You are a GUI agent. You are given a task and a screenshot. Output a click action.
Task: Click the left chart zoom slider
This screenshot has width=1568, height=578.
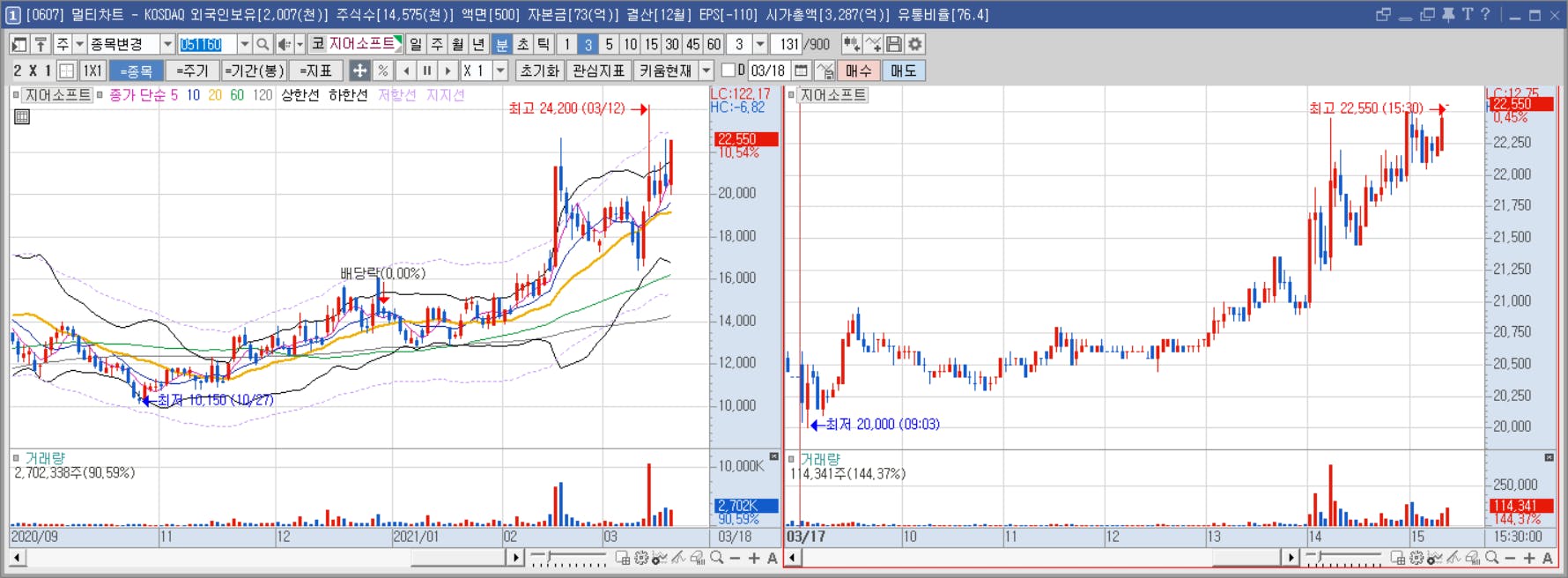coord(567,558)
